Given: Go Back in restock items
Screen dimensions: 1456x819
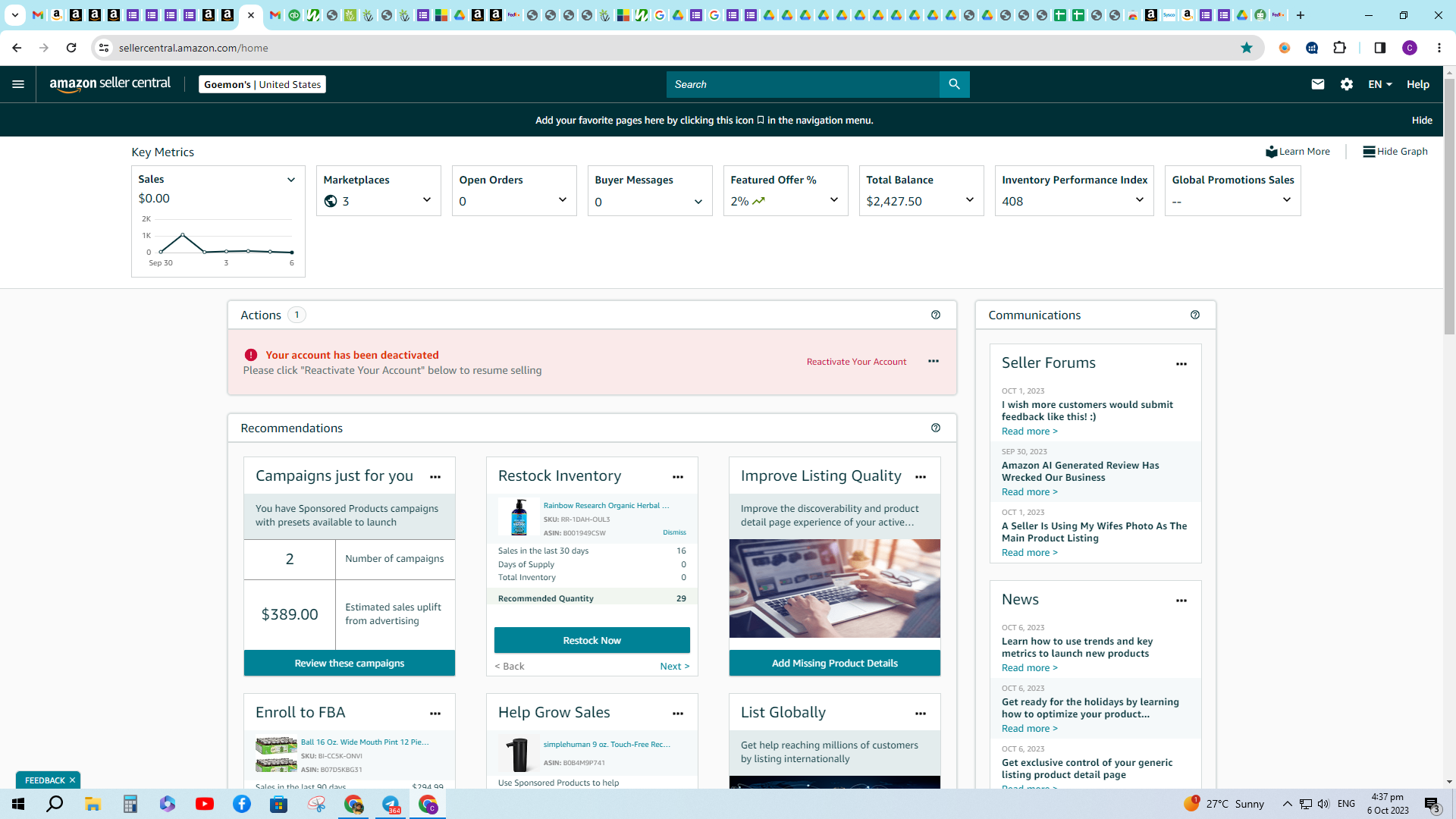Looking at the screenshot, I should 510,667.
